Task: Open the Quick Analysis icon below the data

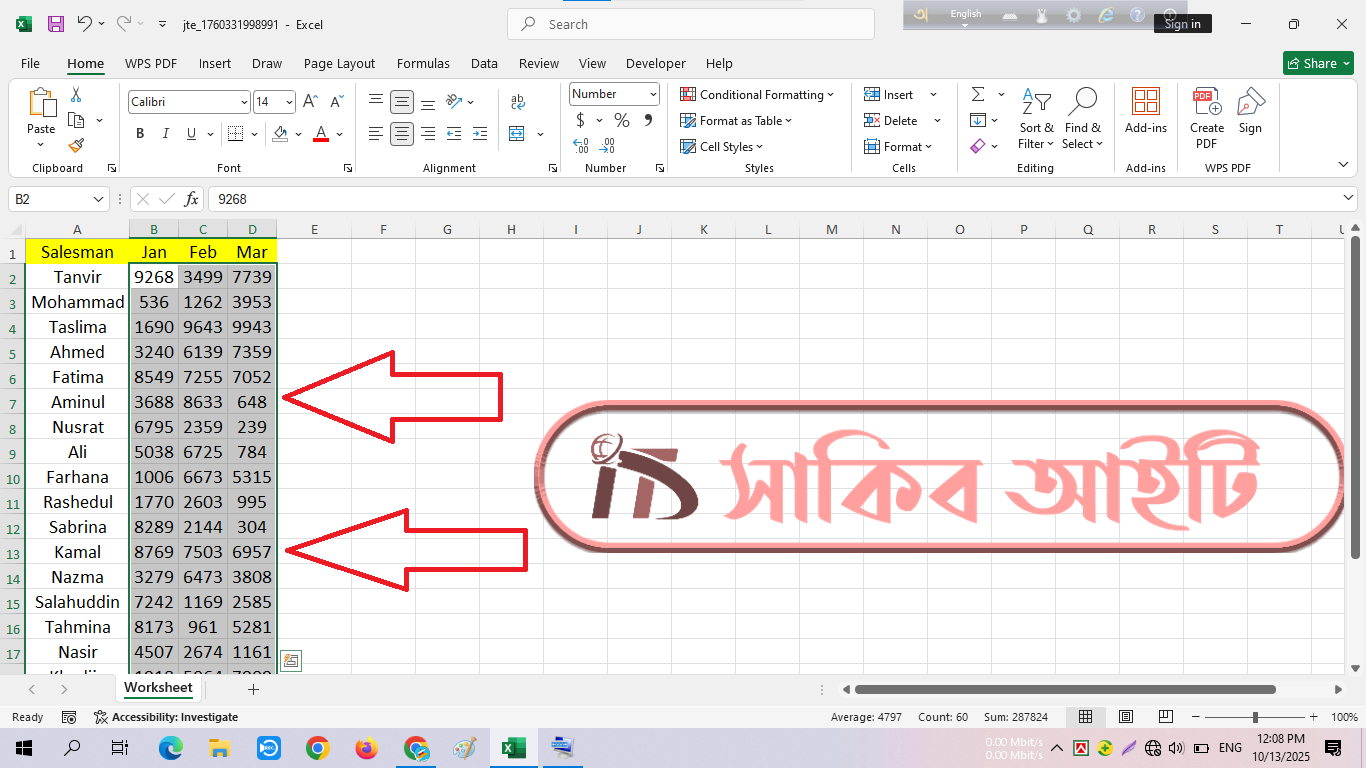Action: (291, 660)
